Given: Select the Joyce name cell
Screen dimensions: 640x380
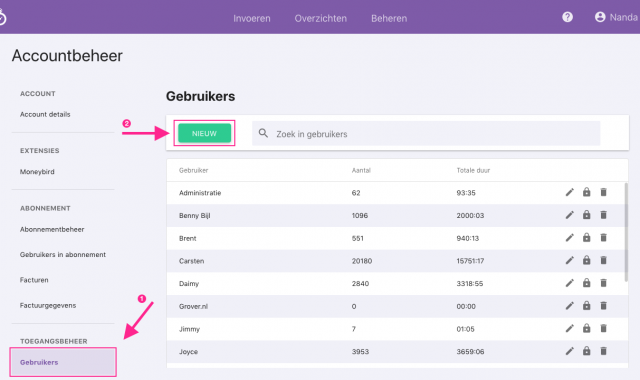Looking at the screenshot, I should point(189,351).
